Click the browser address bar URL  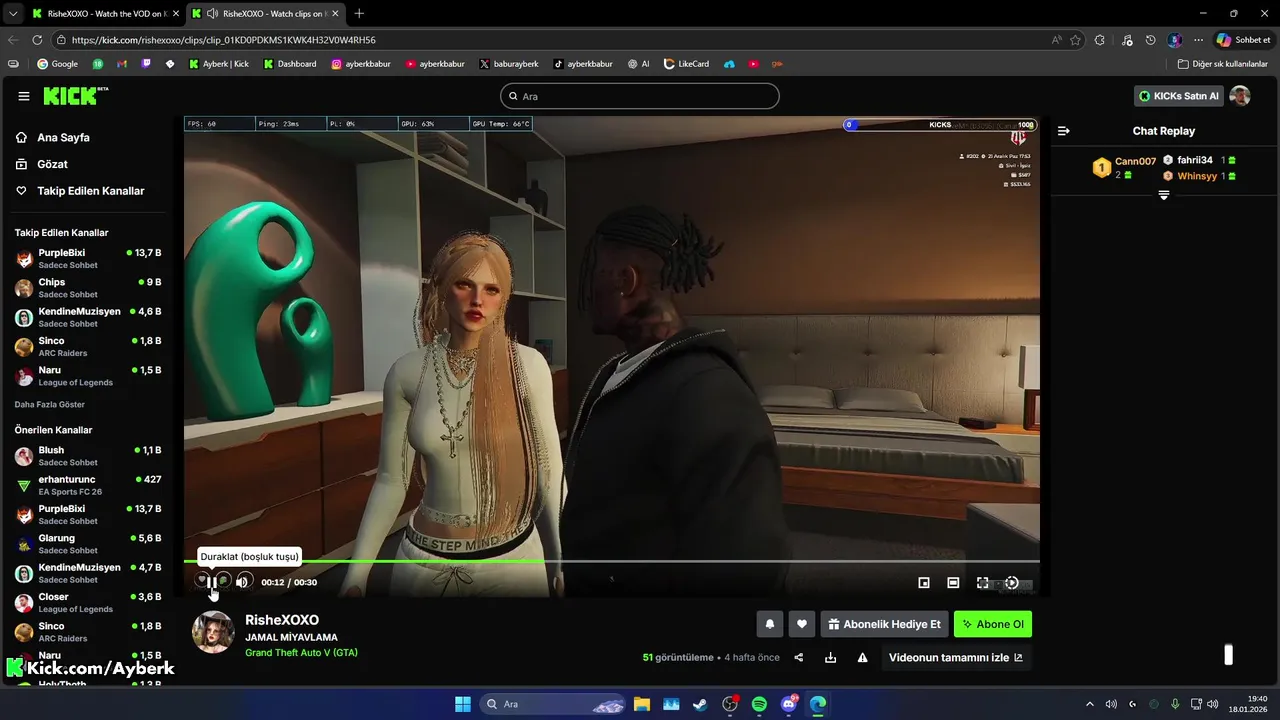tap(224, 40)
